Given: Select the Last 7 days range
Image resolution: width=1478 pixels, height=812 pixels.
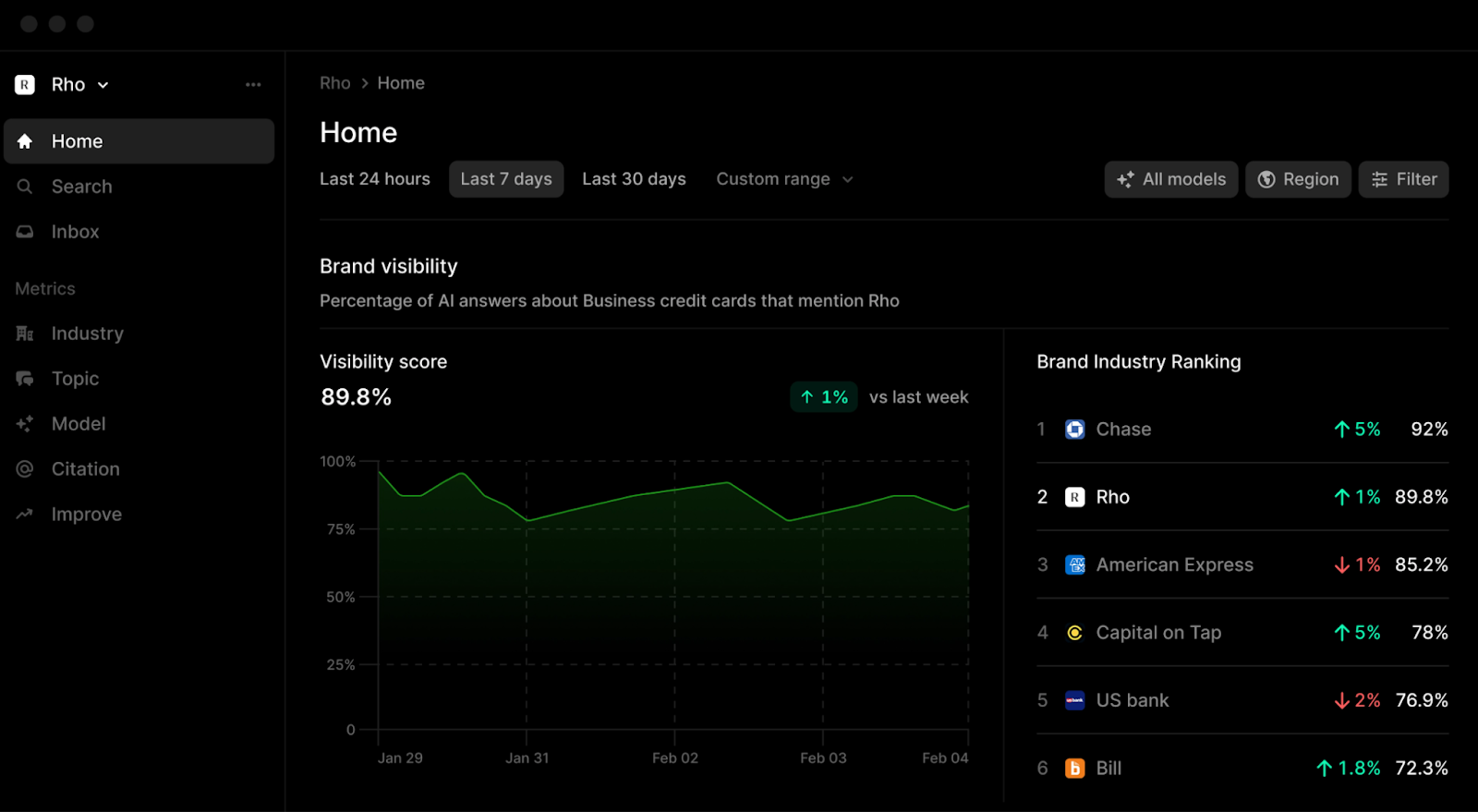Looking at the screenshot, I should pyautogui.click(x=506, y=179).
